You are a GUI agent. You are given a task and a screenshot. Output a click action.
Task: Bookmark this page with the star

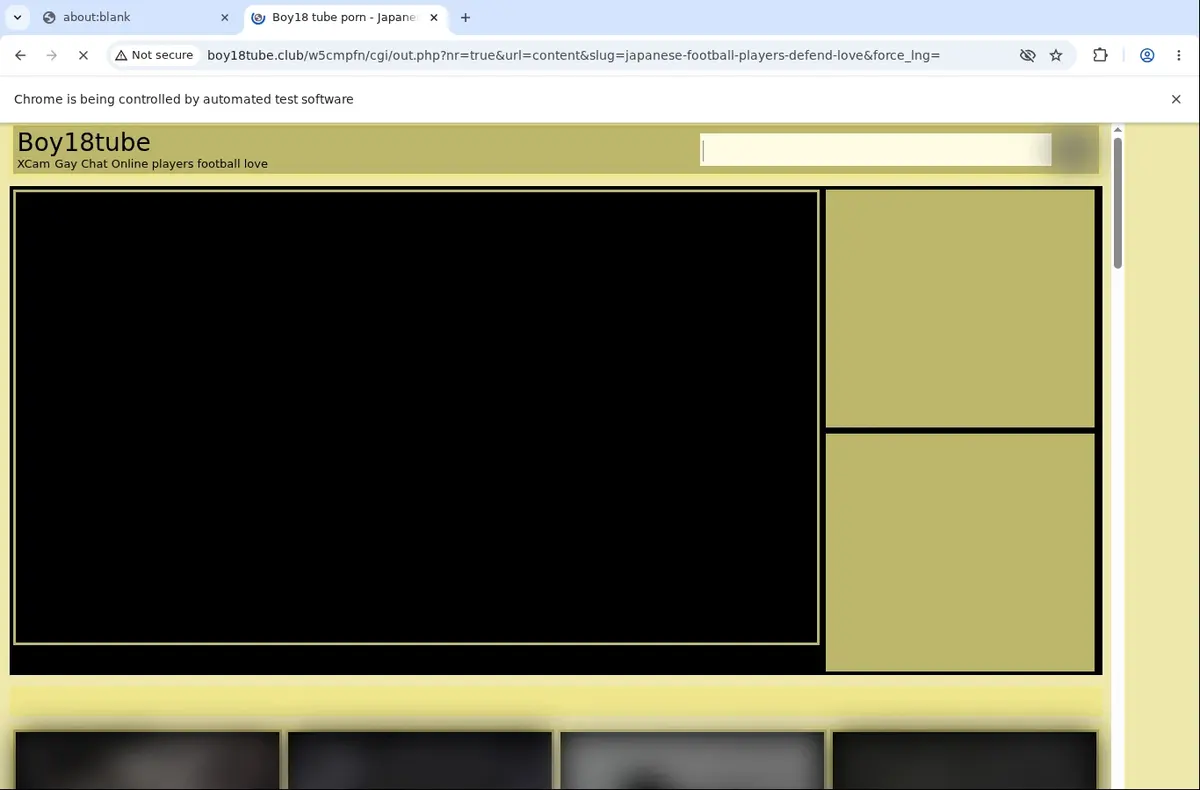click(x=1056, y=55)
